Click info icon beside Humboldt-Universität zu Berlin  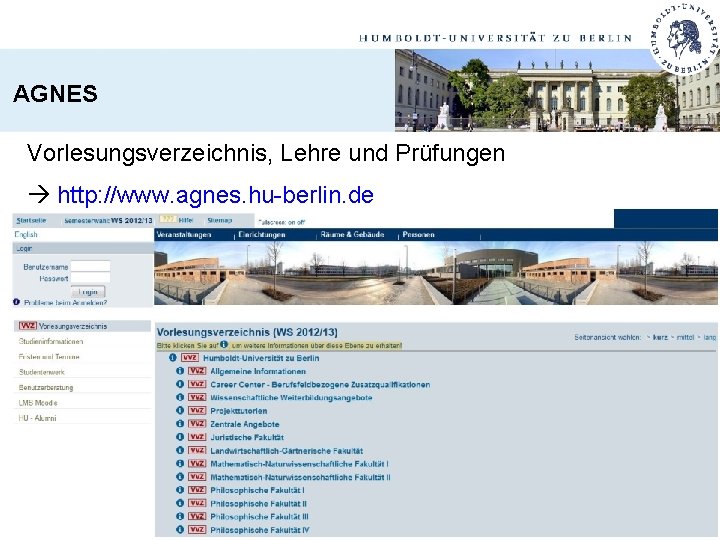point(173,358)
